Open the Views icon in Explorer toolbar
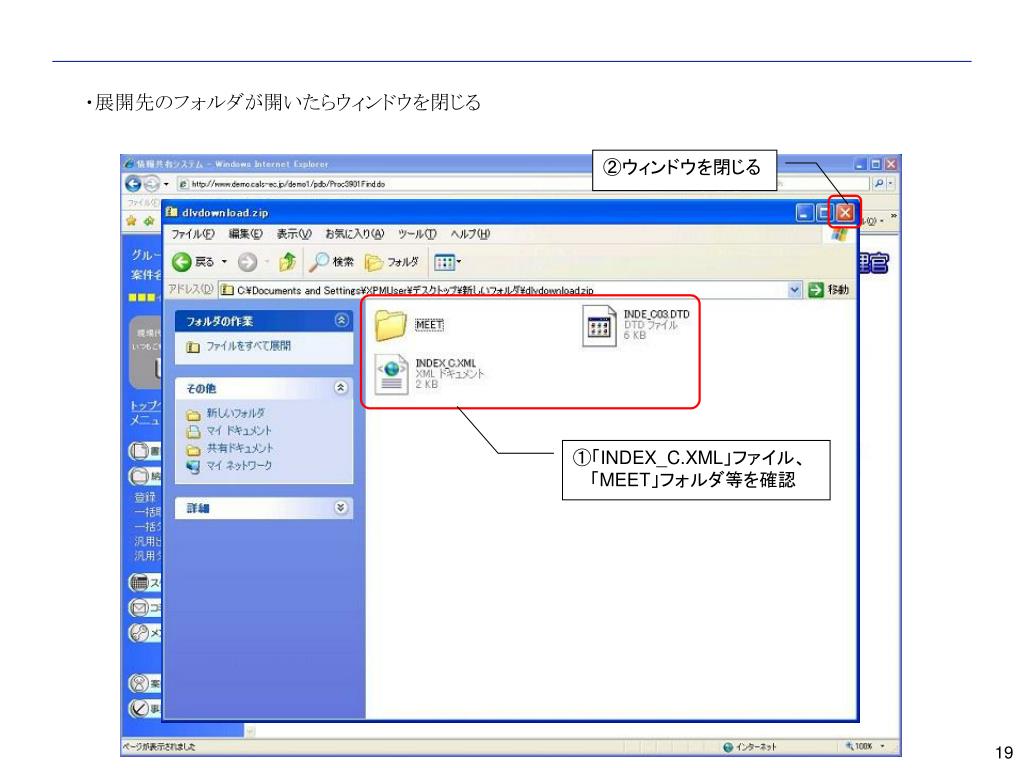Viewport: 1024px width, 768px height. 444,263
